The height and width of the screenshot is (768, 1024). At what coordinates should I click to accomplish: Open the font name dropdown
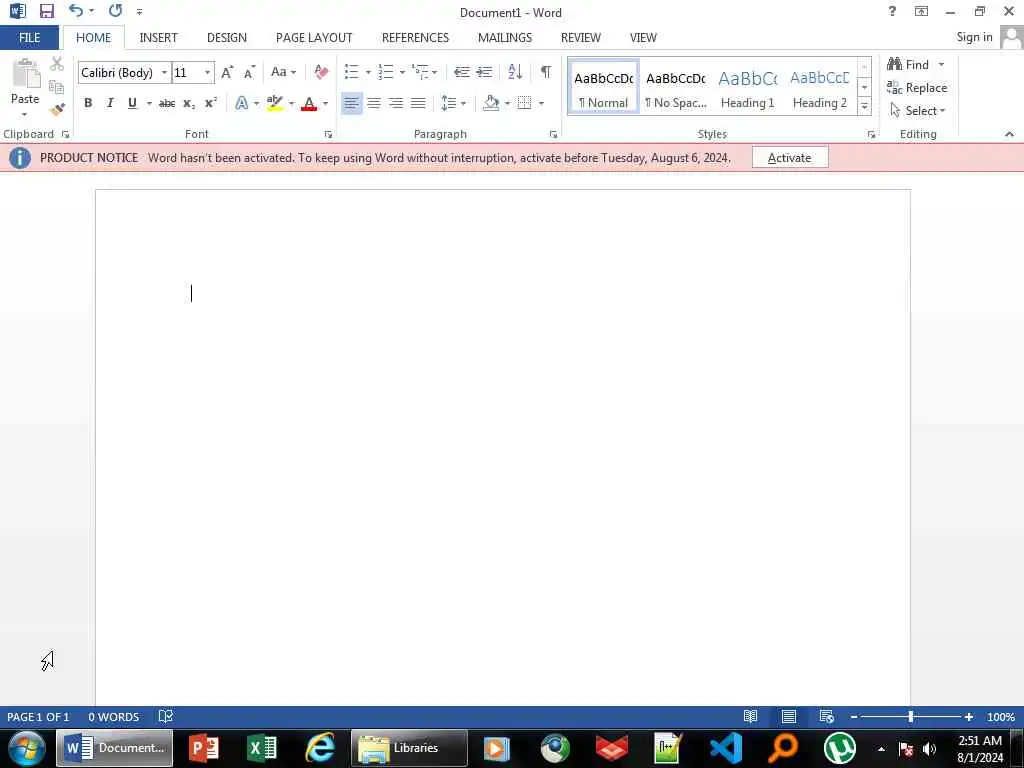165,72
